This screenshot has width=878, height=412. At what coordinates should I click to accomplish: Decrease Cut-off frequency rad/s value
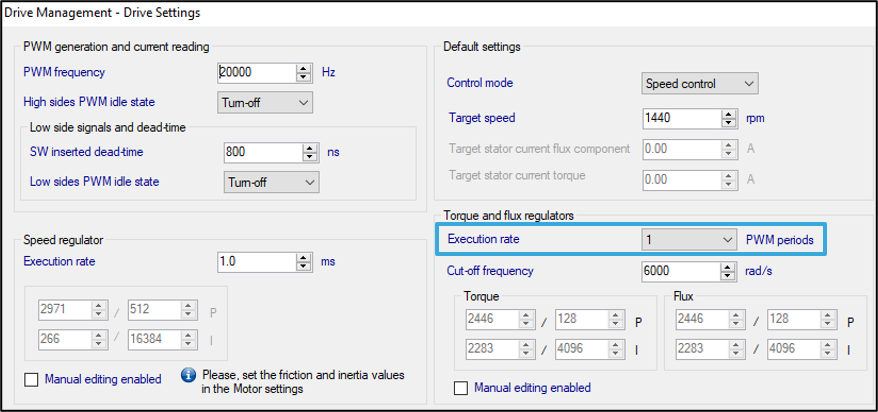(728, 277)
